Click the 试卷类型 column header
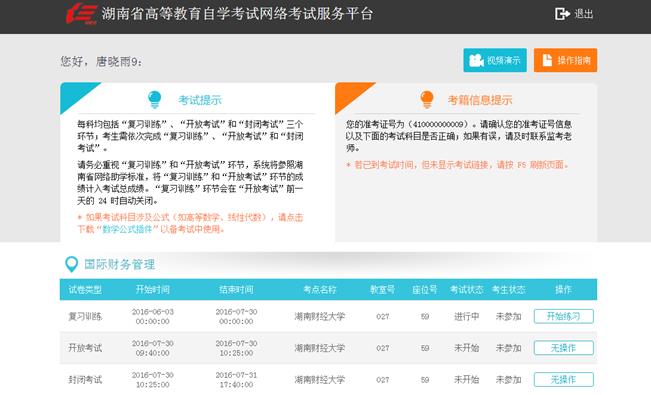This screenshot has height=395, width=651. (85, 290)
